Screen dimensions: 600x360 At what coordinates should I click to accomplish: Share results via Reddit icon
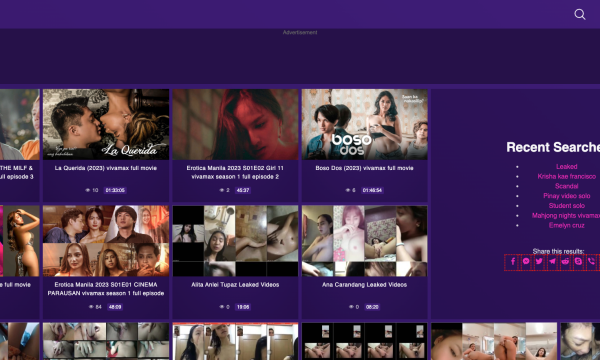(565, 262)
